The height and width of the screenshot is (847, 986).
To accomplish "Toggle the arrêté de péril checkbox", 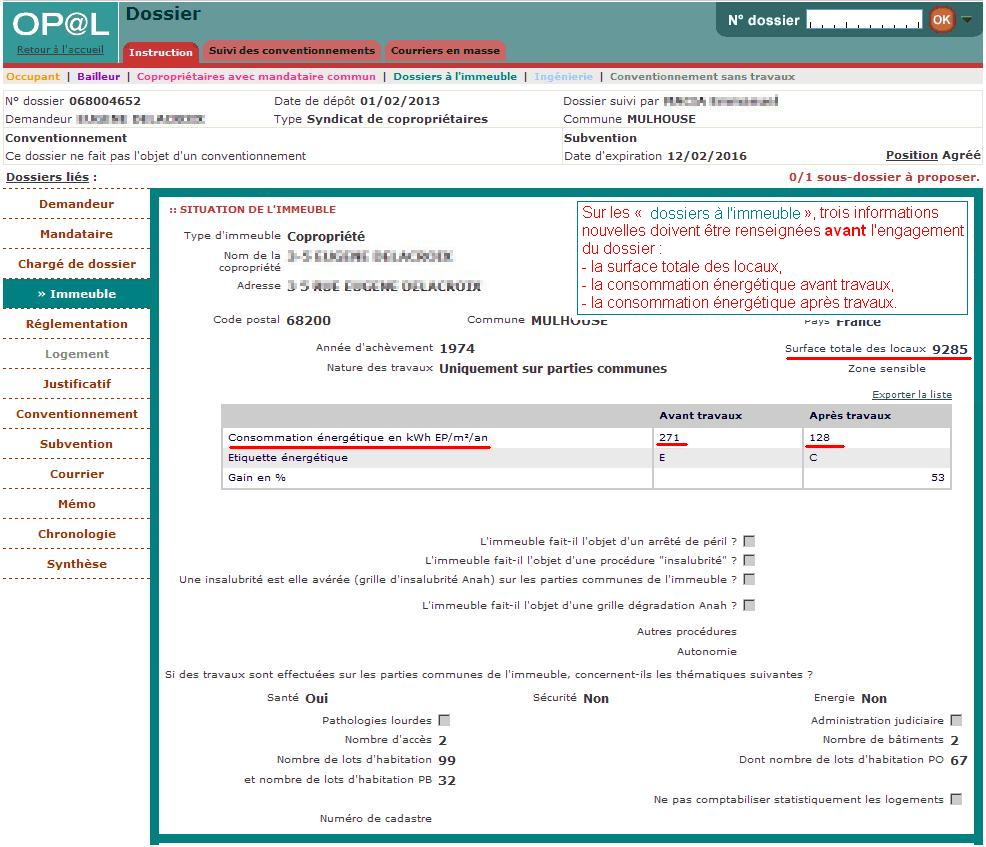I will [x=749, y=541].
